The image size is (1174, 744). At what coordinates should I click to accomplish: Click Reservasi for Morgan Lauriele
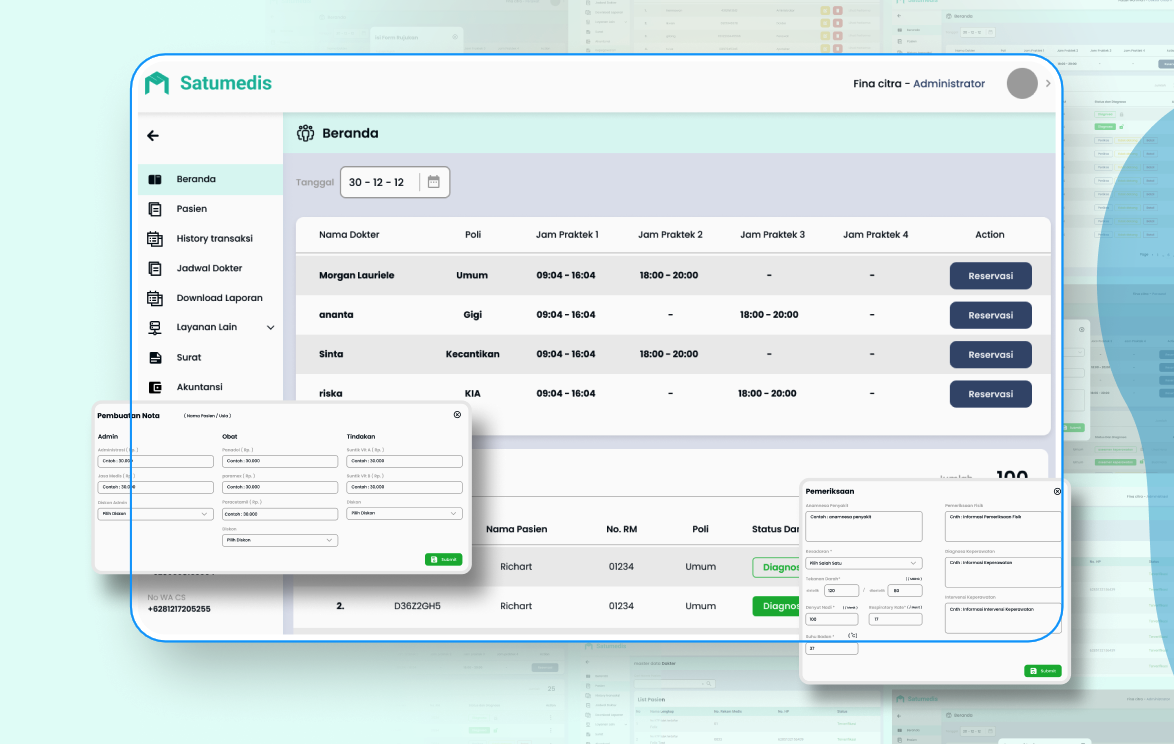coord(991,275)
